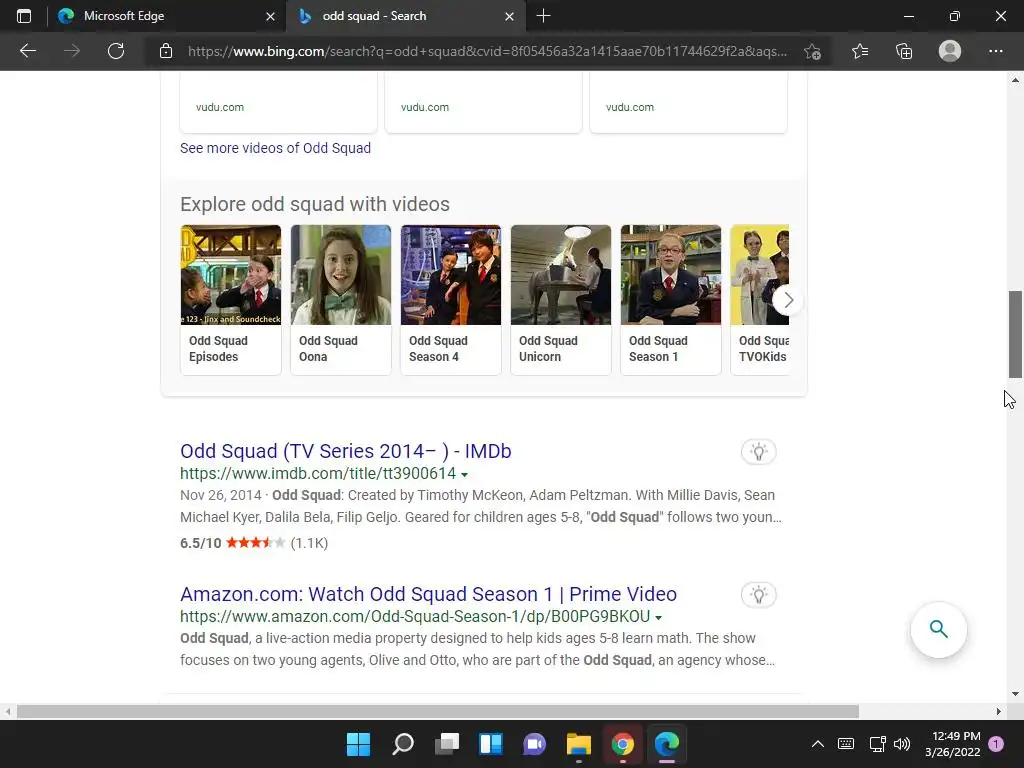The image size is (1024, 768).
Task: Open File Explorer from taskbar
Action: (579, 744)
